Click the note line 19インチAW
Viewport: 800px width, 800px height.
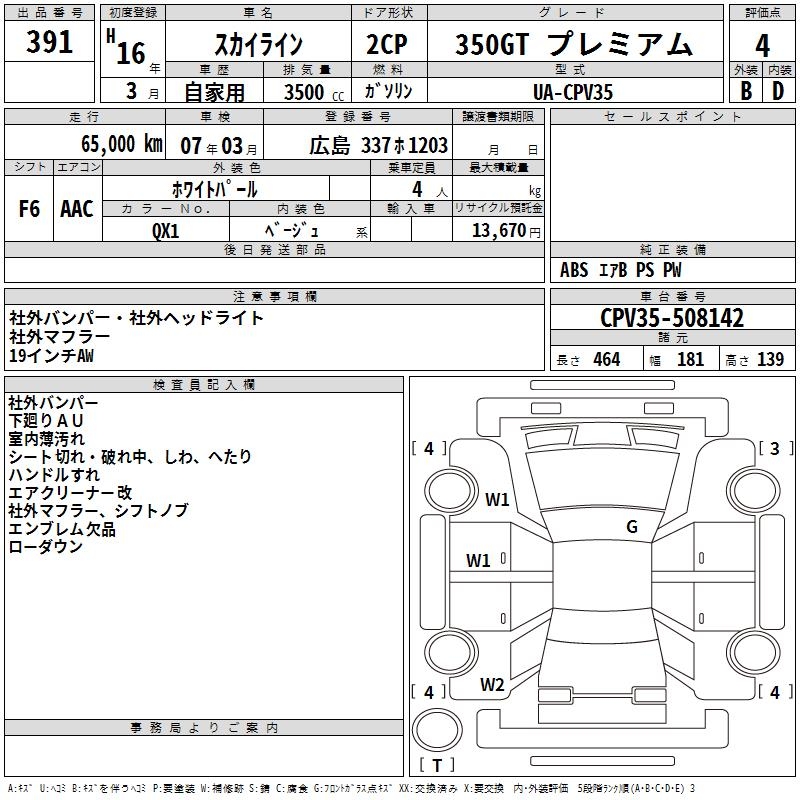click(52, 356)
